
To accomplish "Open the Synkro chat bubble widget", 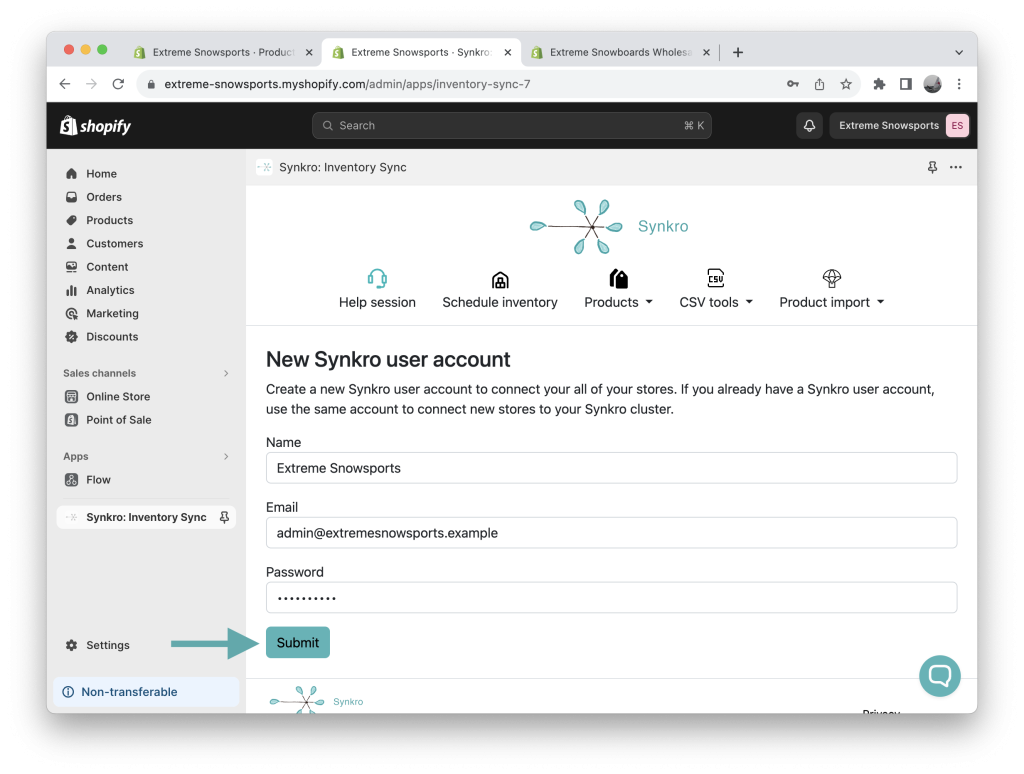I will pyautogui.click(x=939, y=675).
